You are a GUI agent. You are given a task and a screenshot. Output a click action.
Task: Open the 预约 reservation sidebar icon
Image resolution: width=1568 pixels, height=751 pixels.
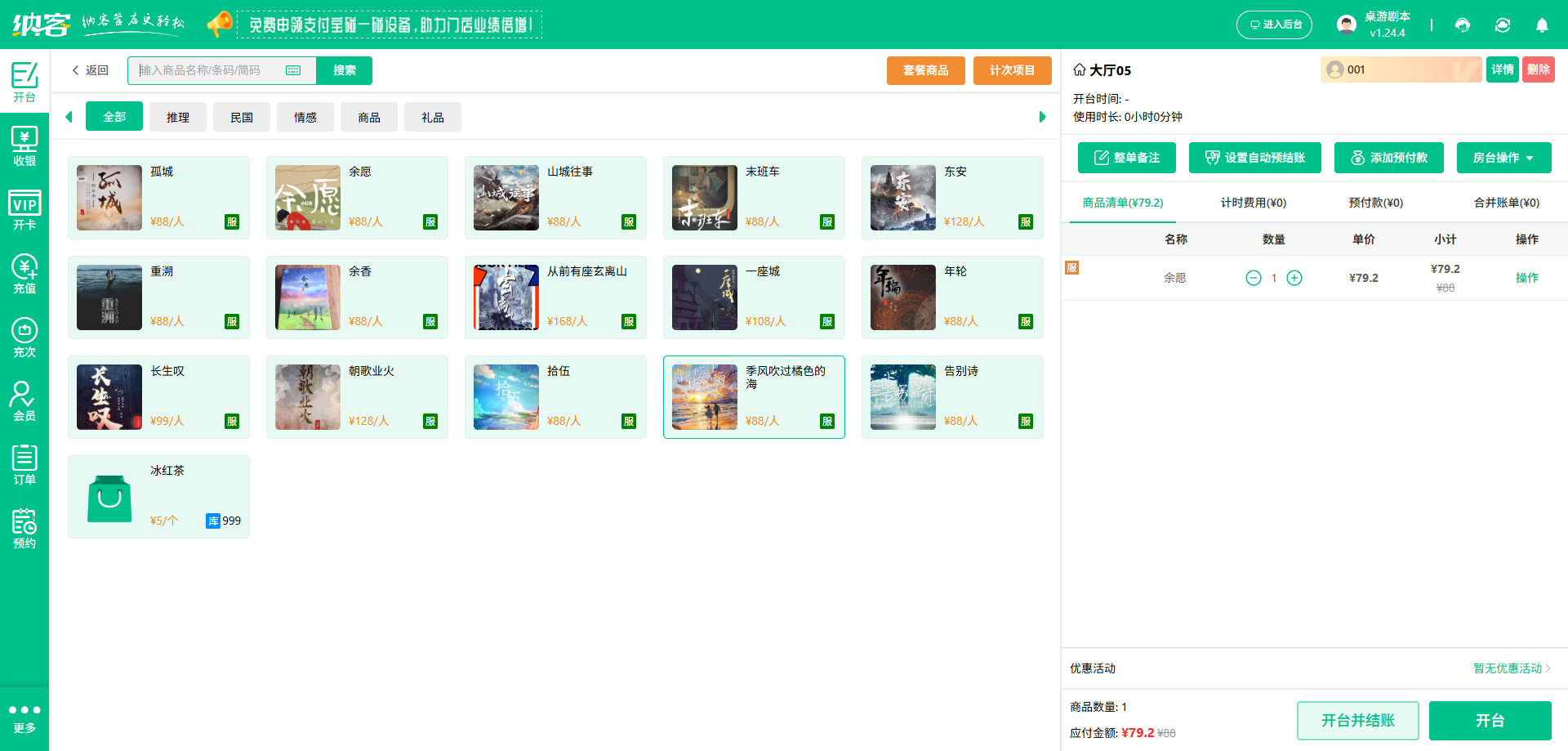(24, 529)
